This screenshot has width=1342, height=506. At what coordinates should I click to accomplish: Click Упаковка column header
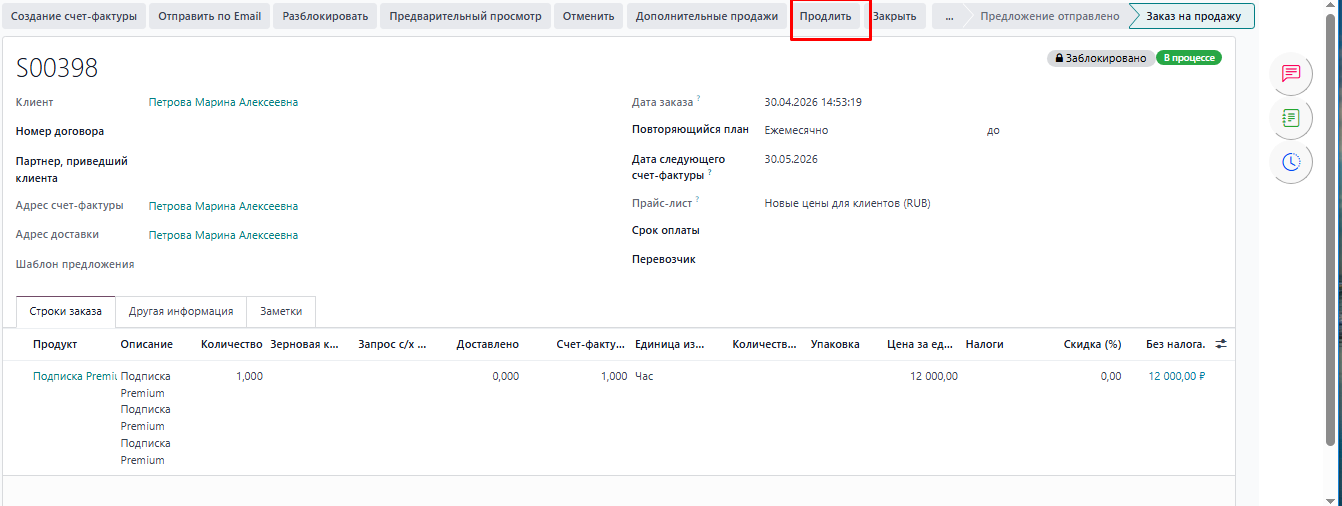click(835, 344)
